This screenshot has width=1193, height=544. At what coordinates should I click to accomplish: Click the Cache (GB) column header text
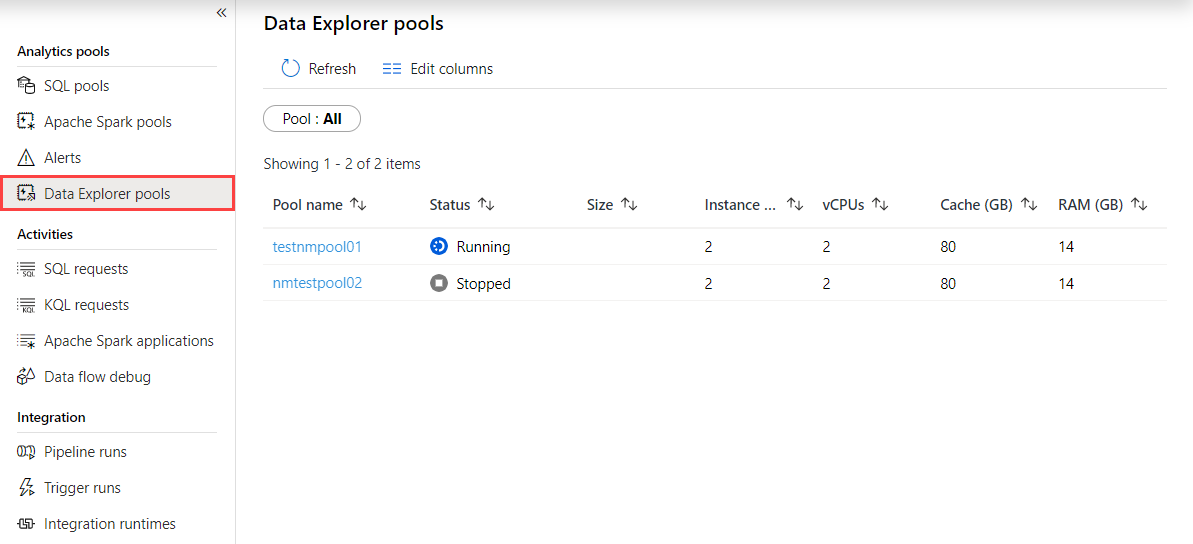[977, 205]
